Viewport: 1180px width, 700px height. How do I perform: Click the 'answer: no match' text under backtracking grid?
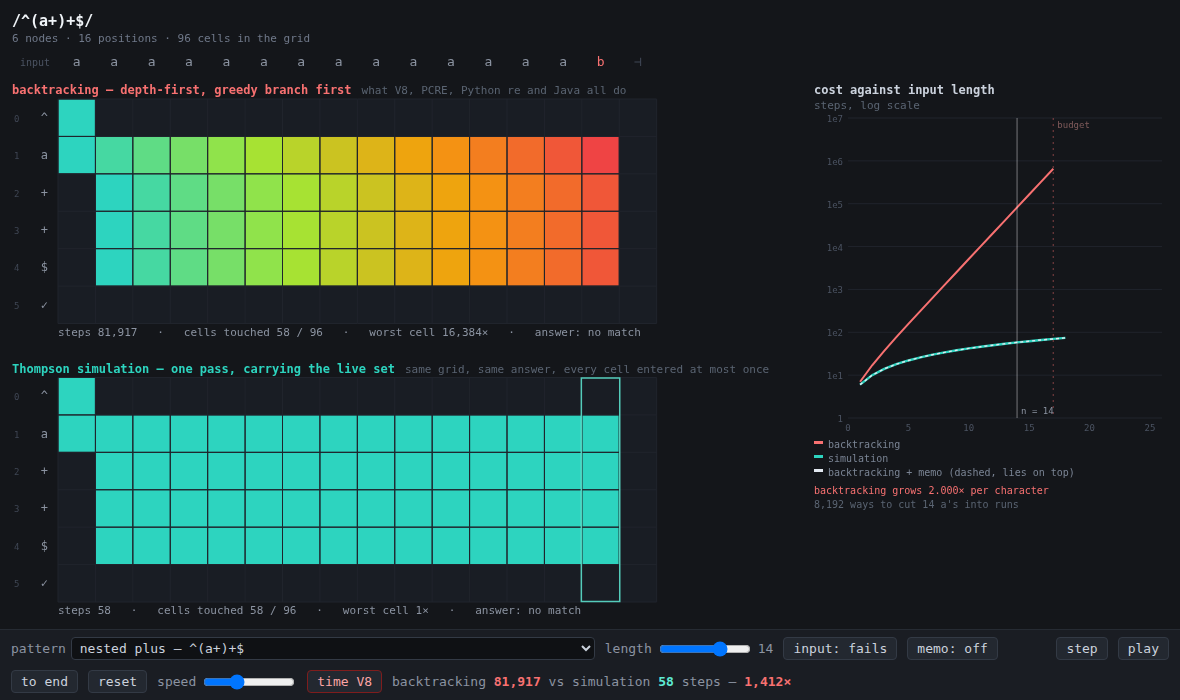(588, 332)
